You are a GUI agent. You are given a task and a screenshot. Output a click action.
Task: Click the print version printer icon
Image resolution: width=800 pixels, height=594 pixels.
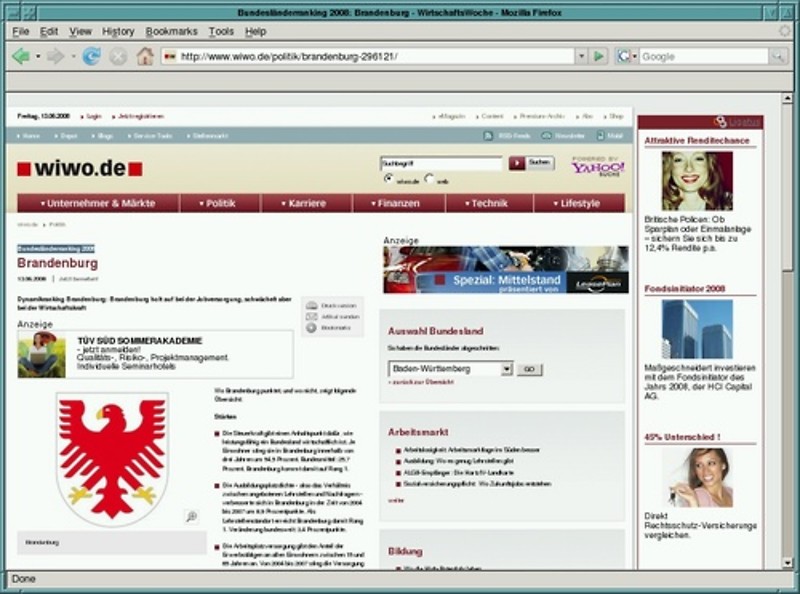(311, 306)
